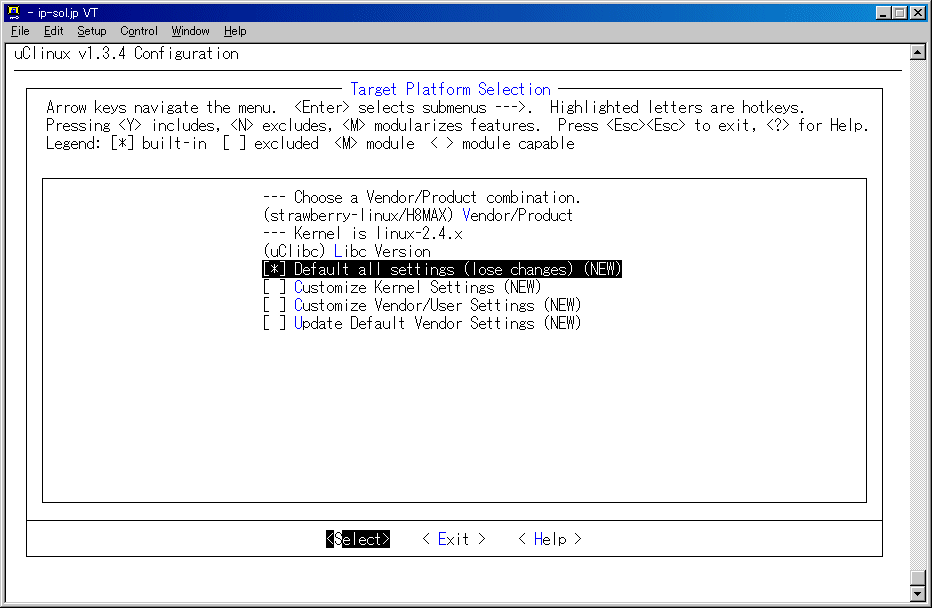Click the vertical scrollbar thumb
This screenshot has width=932, height=608.
pos(918,578)
